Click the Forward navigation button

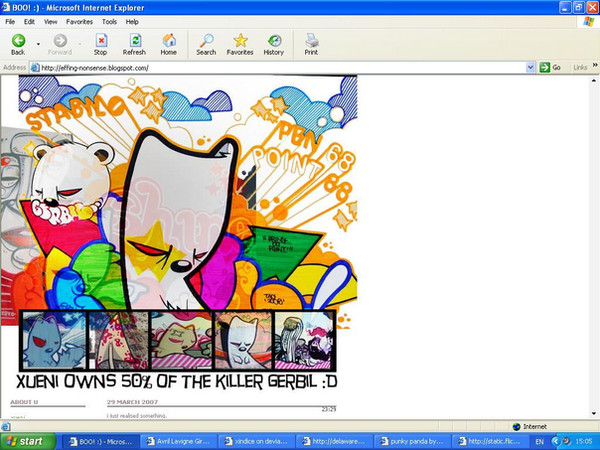60,45
